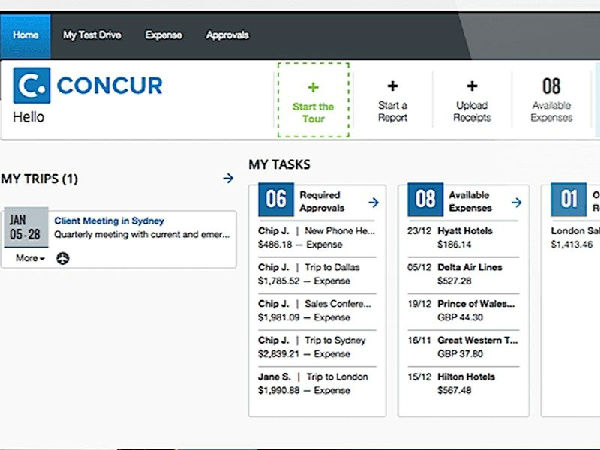Viewport: 600px width, 450px height.
Task: Open the My Test Drive menu
Action: tap(91, 35)
